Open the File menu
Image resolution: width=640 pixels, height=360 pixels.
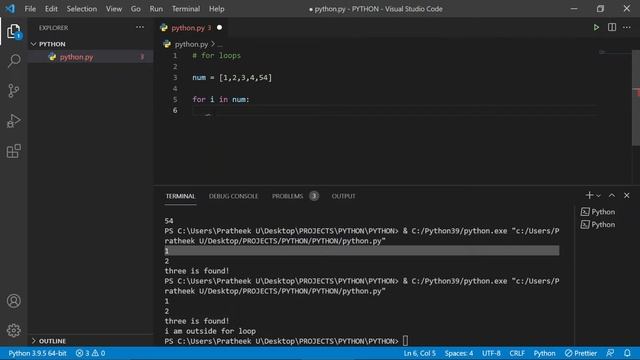point(30,9)
